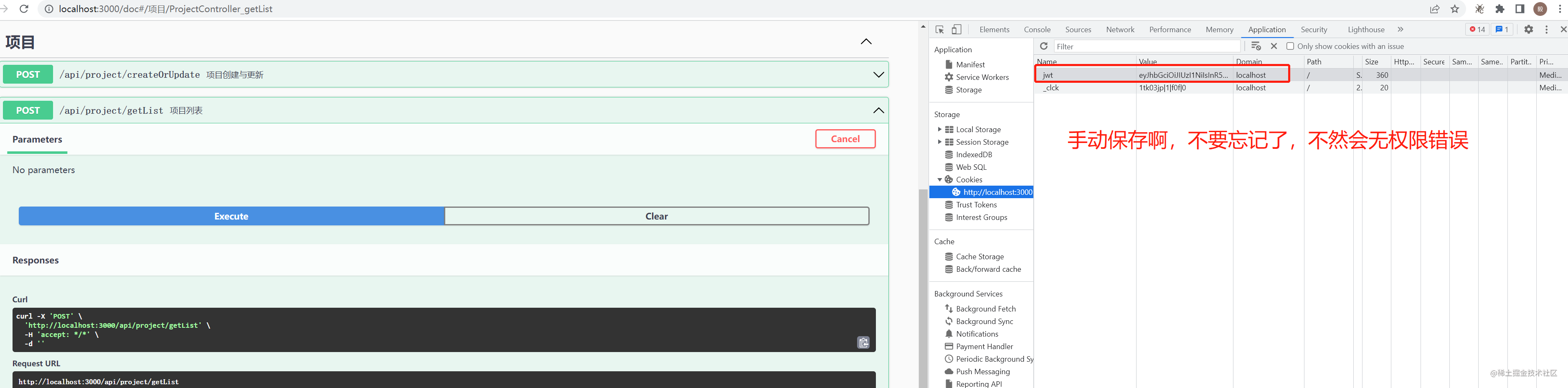Click the Cancel button
Screen dimensions: 1568x388
[x=845, y=139]
